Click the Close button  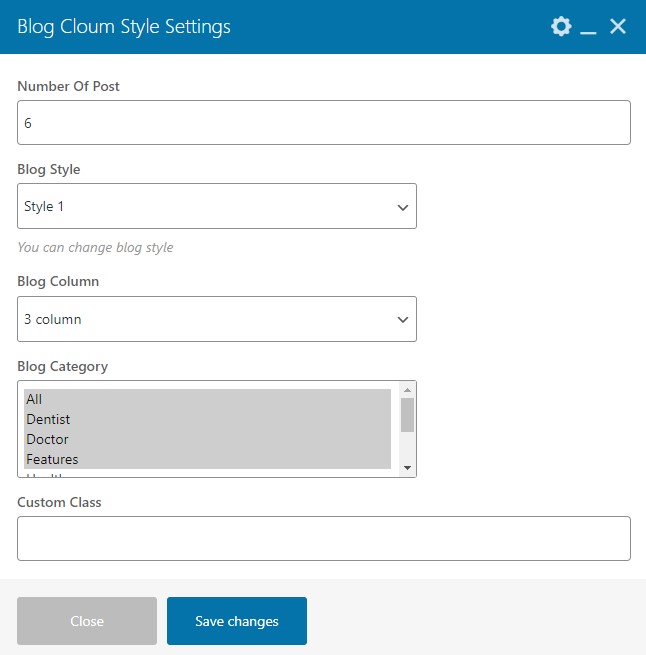[x=87, y=621]
